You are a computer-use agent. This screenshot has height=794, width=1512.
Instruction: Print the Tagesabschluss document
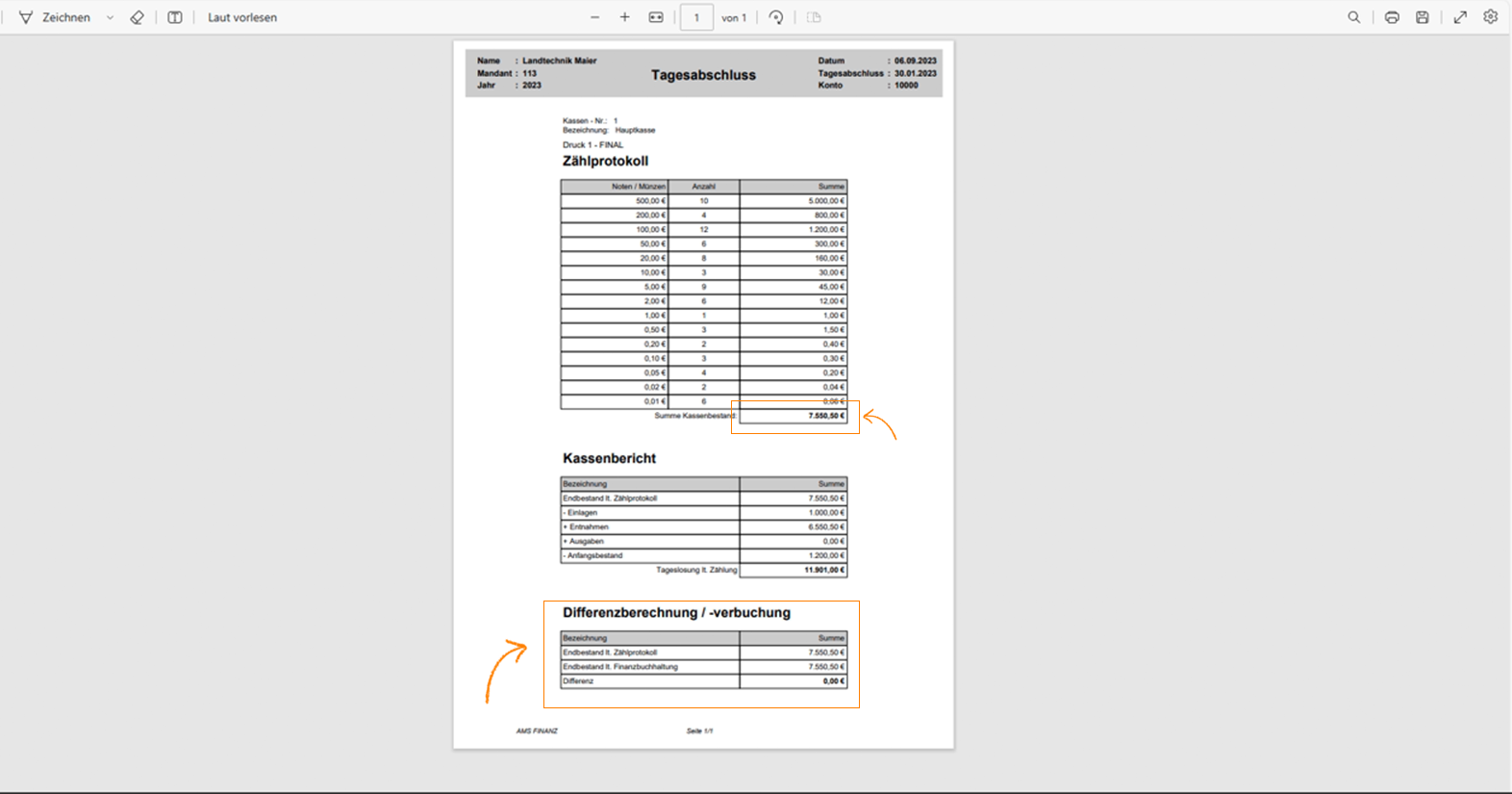point(1392,17)
